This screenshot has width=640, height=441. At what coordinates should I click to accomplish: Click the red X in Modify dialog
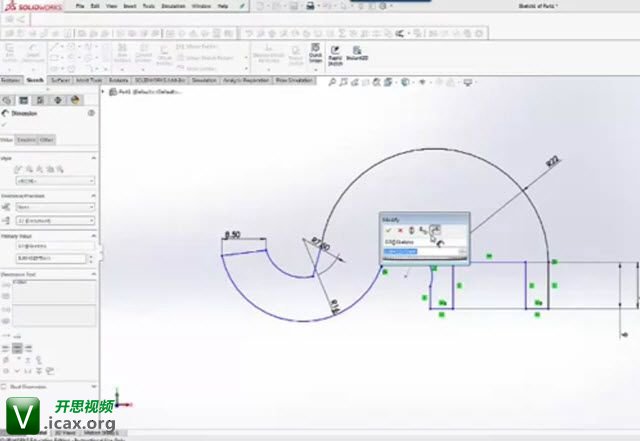pyautogui.click(x=400, y=231)
